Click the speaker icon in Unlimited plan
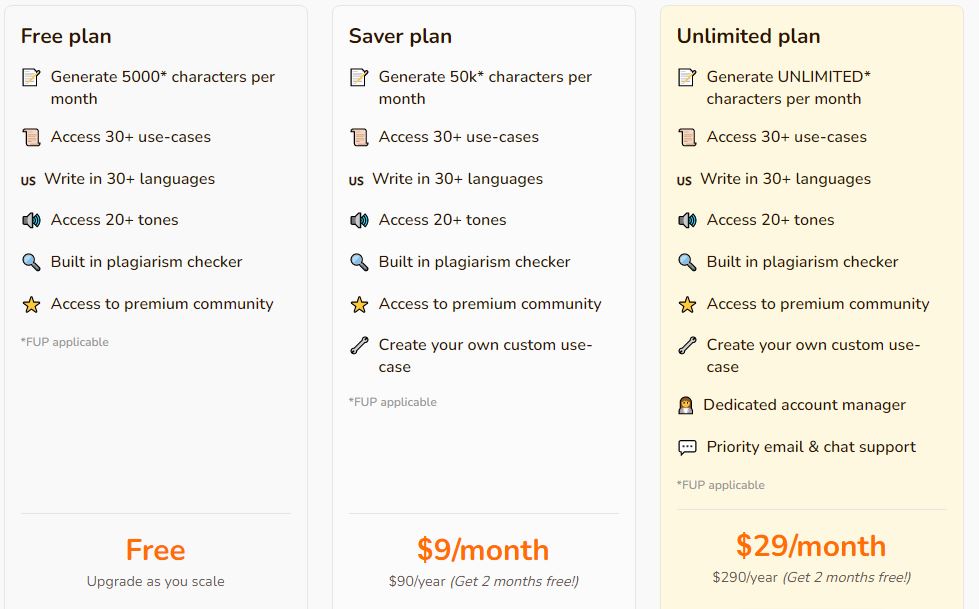The image size is (979, 609). pyautogui.click(x=687, y=220)
